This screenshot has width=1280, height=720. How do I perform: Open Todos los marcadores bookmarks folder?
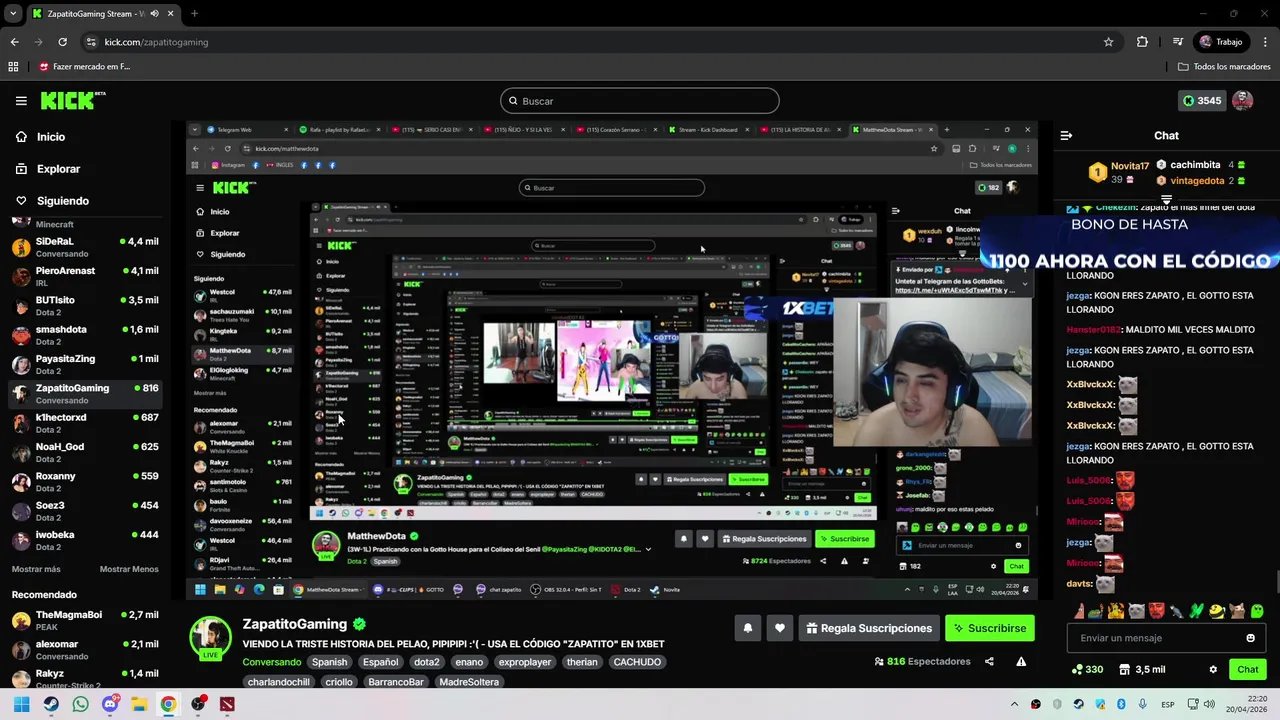click(x=1224, y=67)
